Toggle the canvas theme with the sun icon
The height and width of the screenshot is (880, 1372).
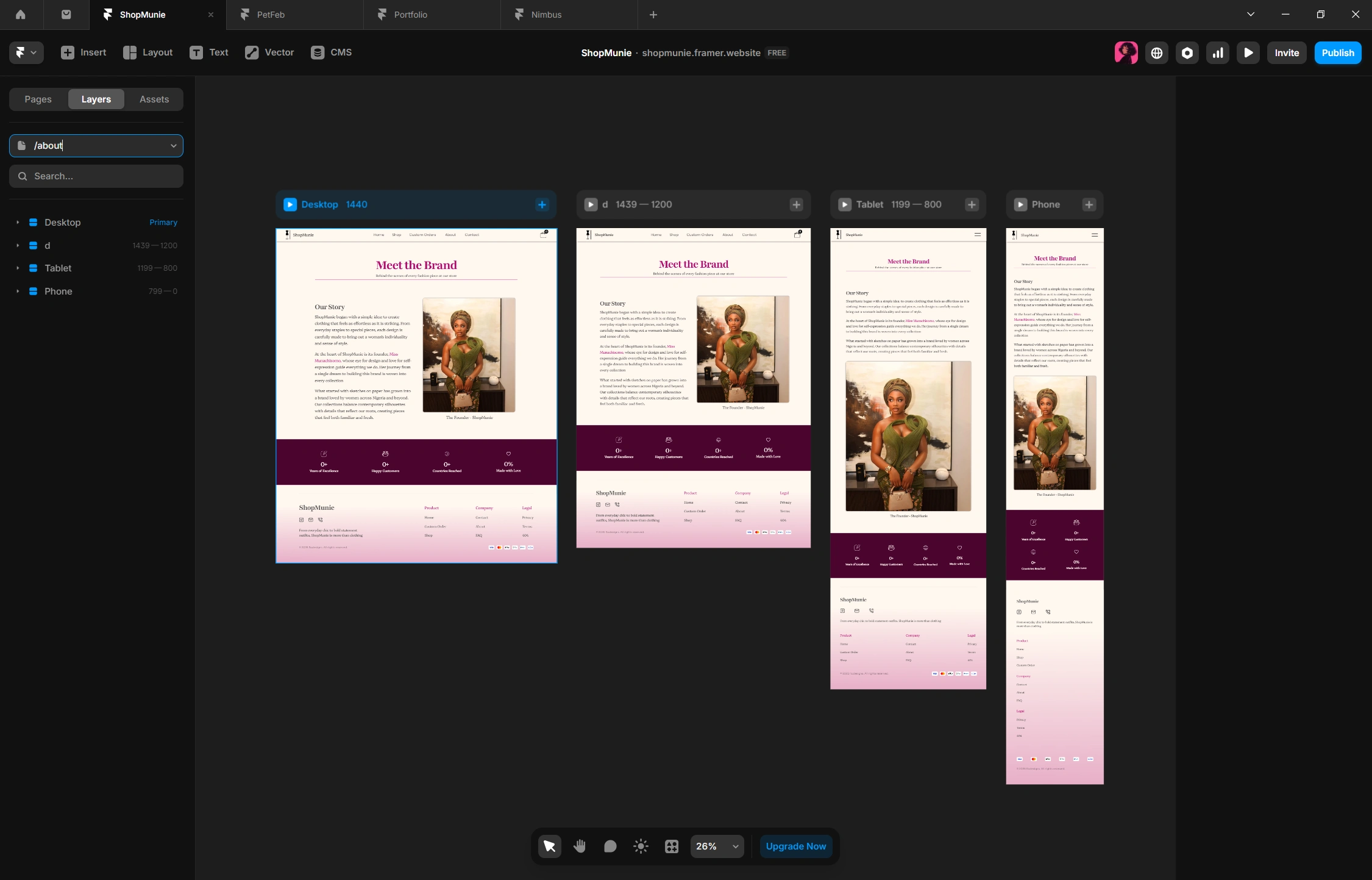[x=640, y=846]
